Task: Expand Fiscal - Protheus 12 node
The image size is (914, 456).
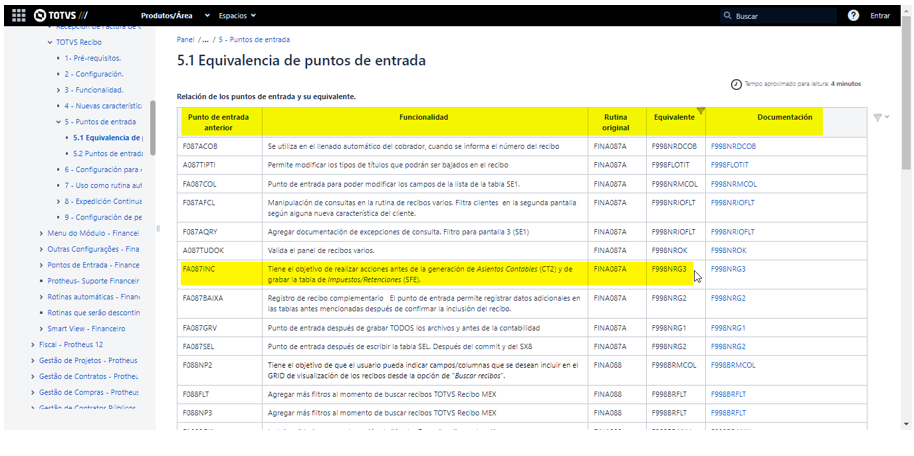Action: point(33,345)
